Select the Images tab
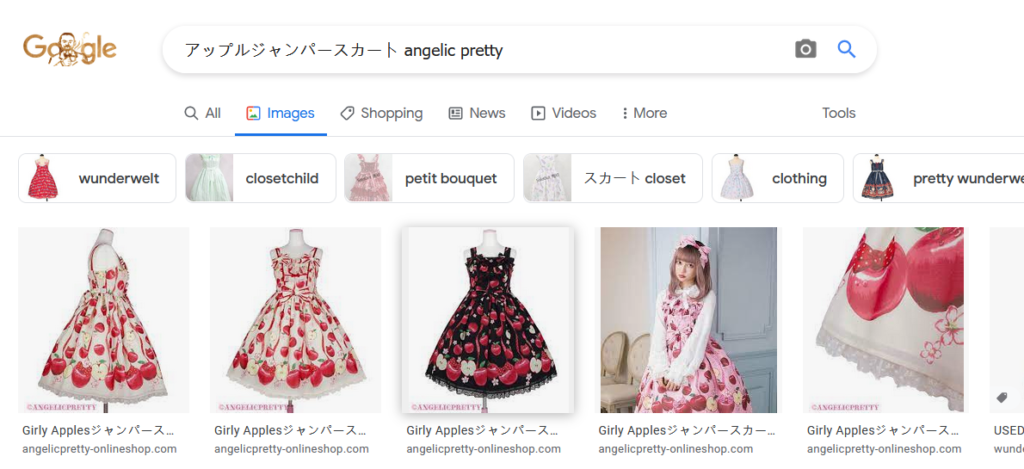1024x469 pixels. click(x=281, y=113)
